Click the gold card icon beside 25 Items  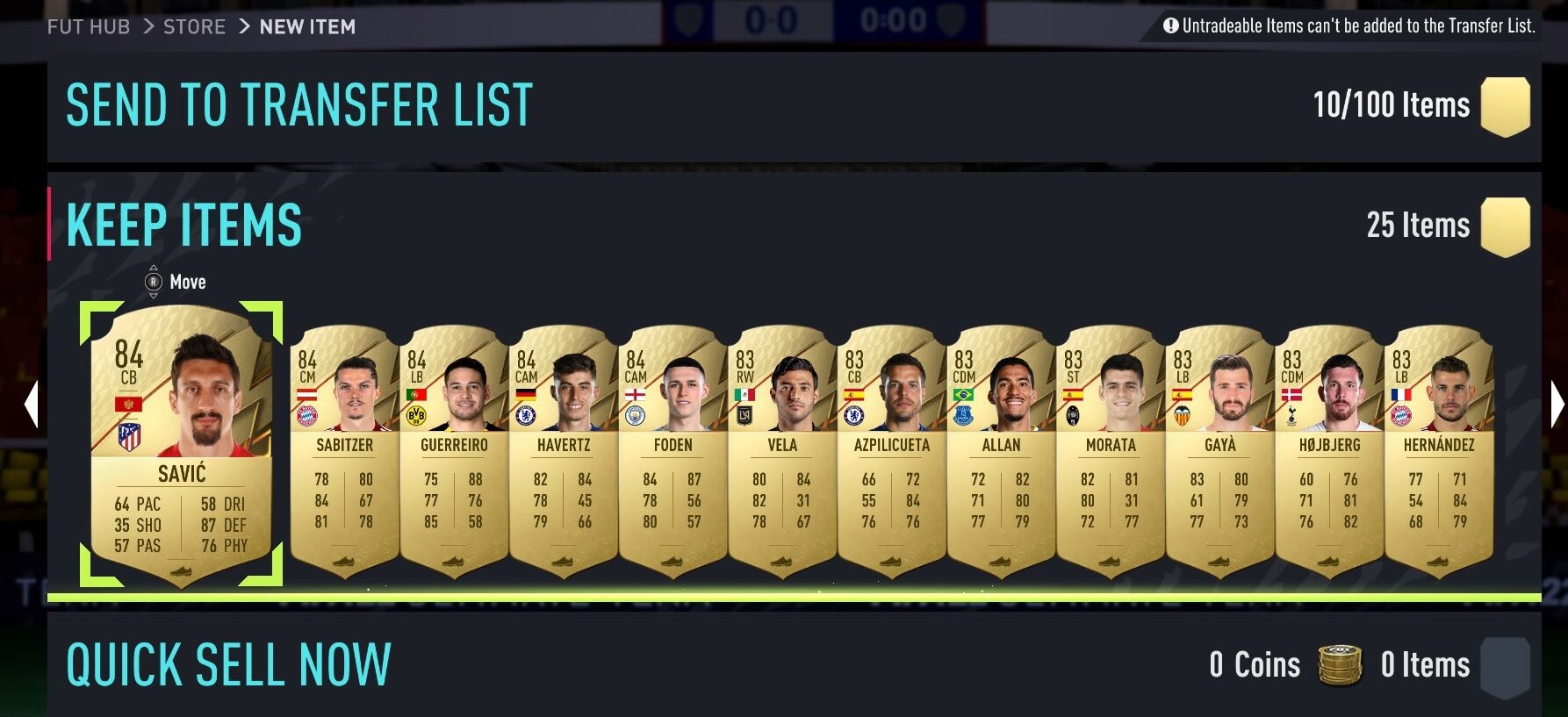pos(1506,227)
